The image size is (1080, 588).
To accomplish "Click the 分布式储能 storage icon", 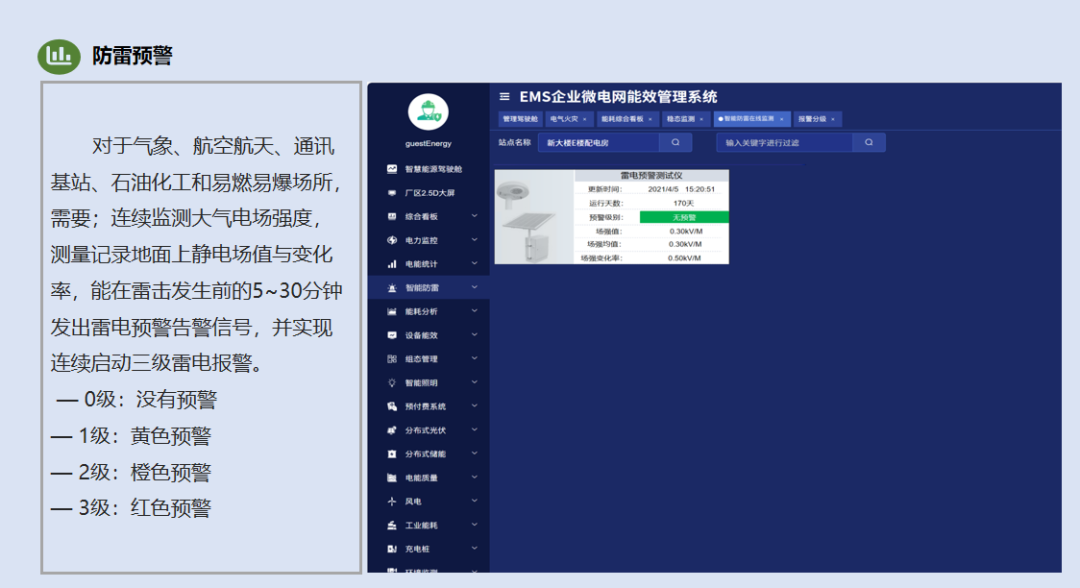I will coord(392,454).
